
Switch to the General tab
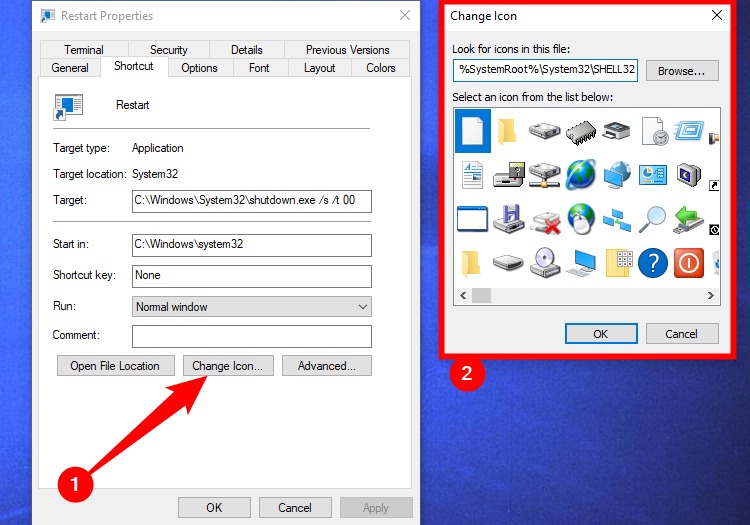(x=70, y=68)
